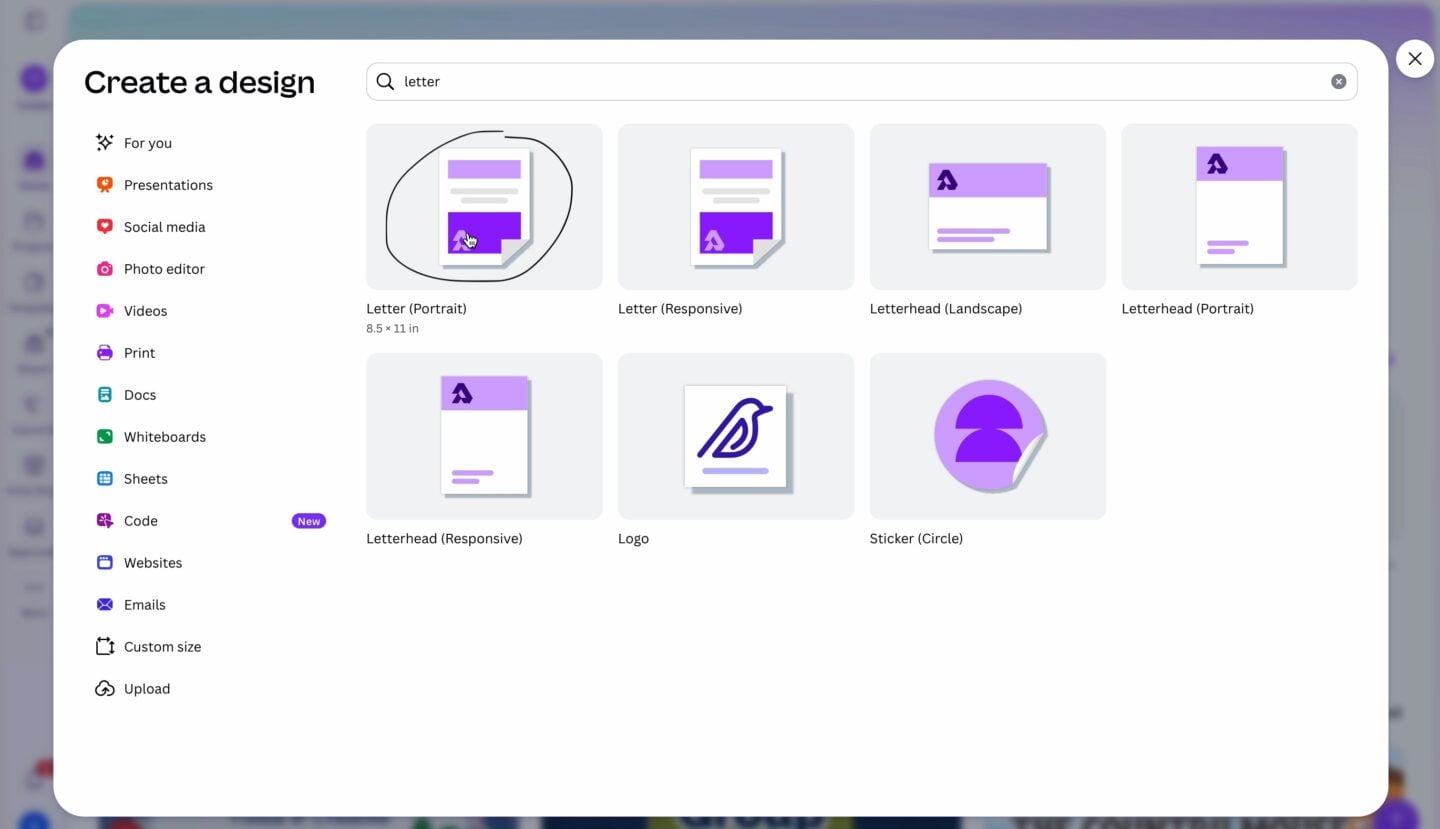Close the Create a design dialog
Image resolution: width=1440 pixels, height=829 pixels.
point(1414,59)
